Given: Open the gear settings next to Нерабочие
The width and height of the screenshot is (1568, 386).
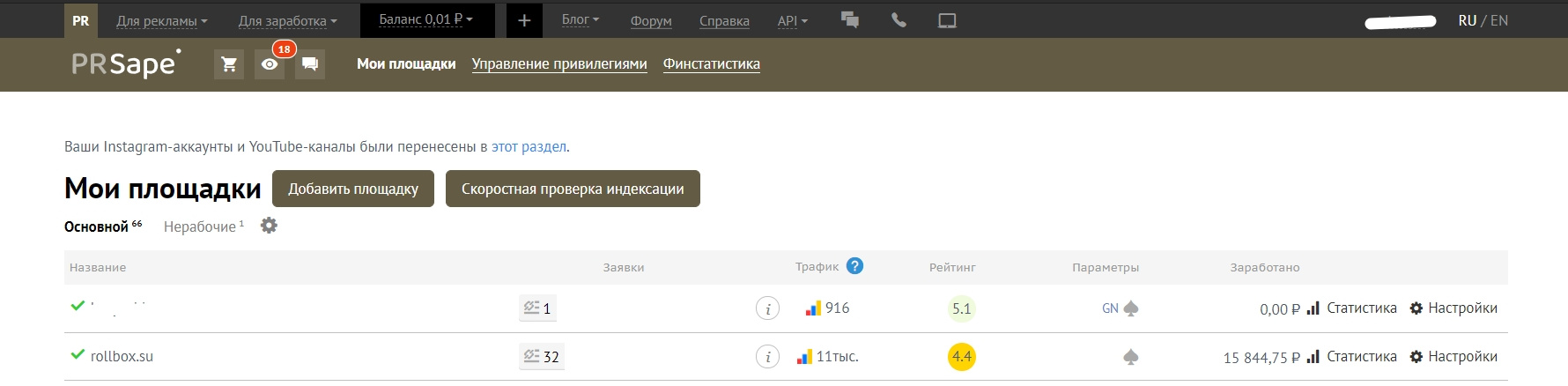Looking at the screenshot, I should point(269,226).
